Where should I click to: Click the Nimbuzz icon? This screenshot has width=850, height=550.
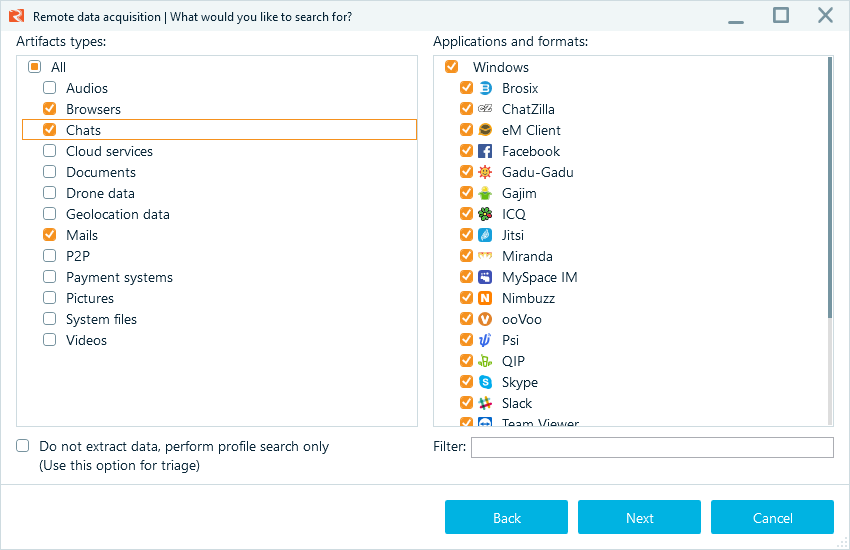pos(485,298)
